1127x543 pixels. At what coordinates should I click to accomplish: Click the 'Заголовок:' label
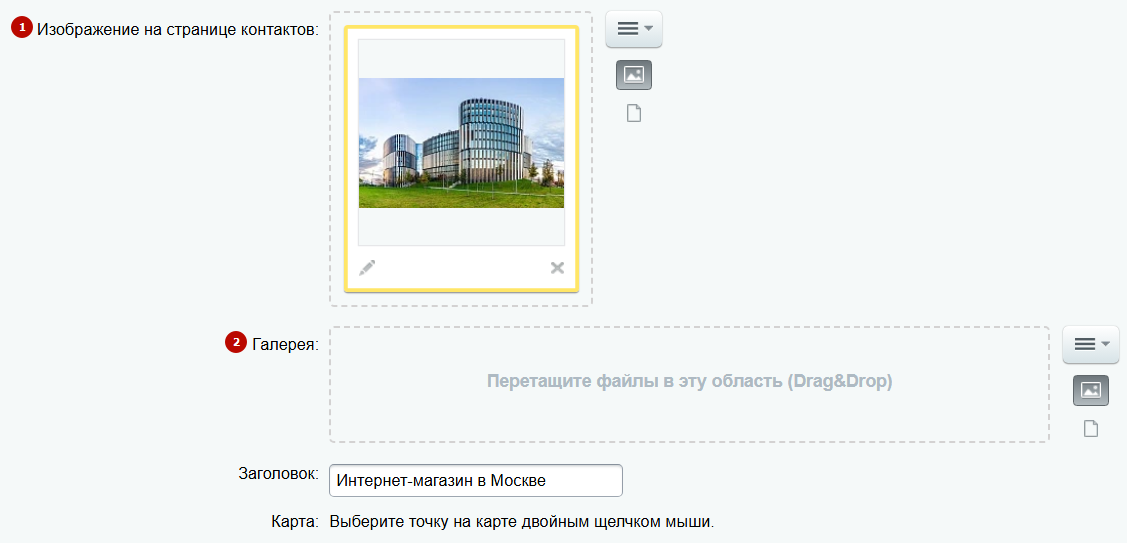click(x=278, y=474)
